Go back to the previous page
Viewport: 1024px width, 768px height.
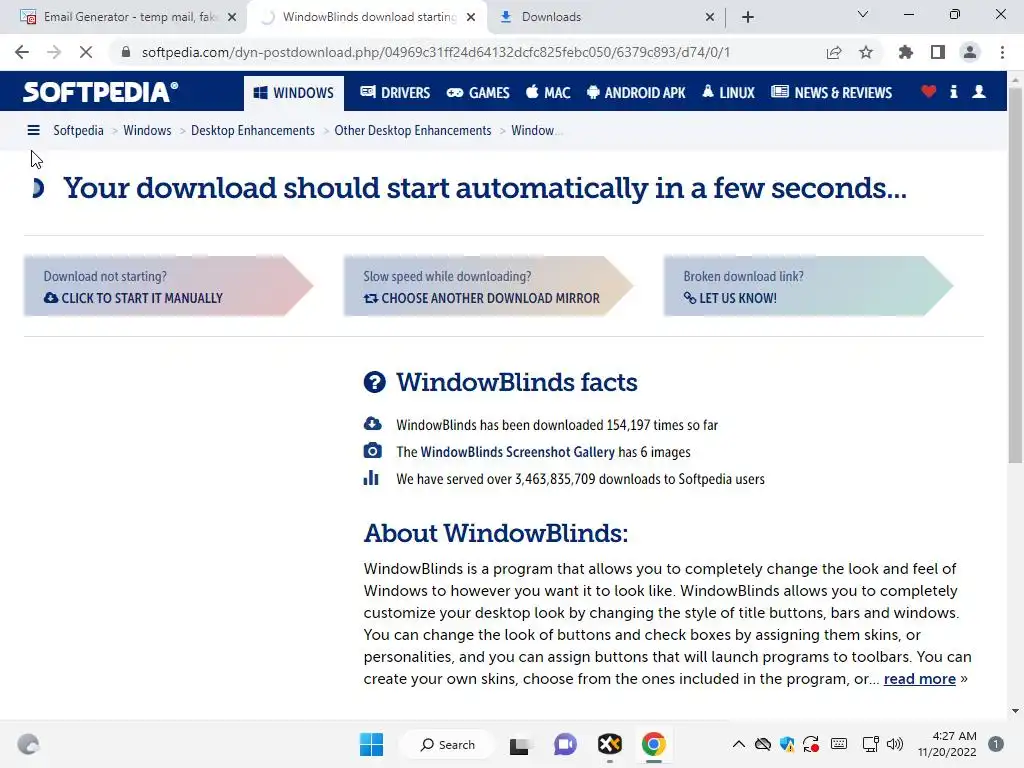(22, 52)
